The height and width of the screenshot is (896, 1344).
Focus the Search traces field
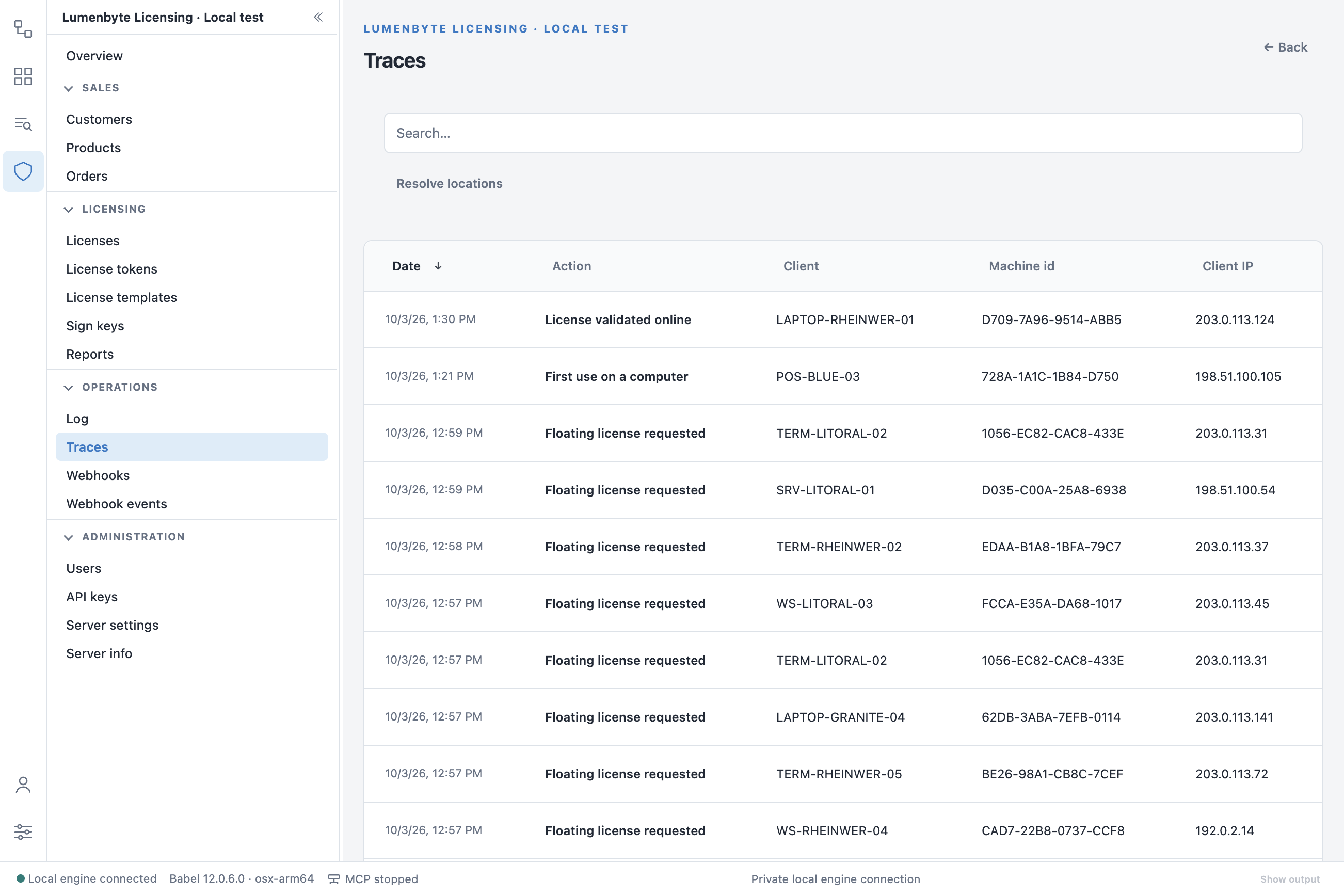pyautogui.click(x=843, y=133)
